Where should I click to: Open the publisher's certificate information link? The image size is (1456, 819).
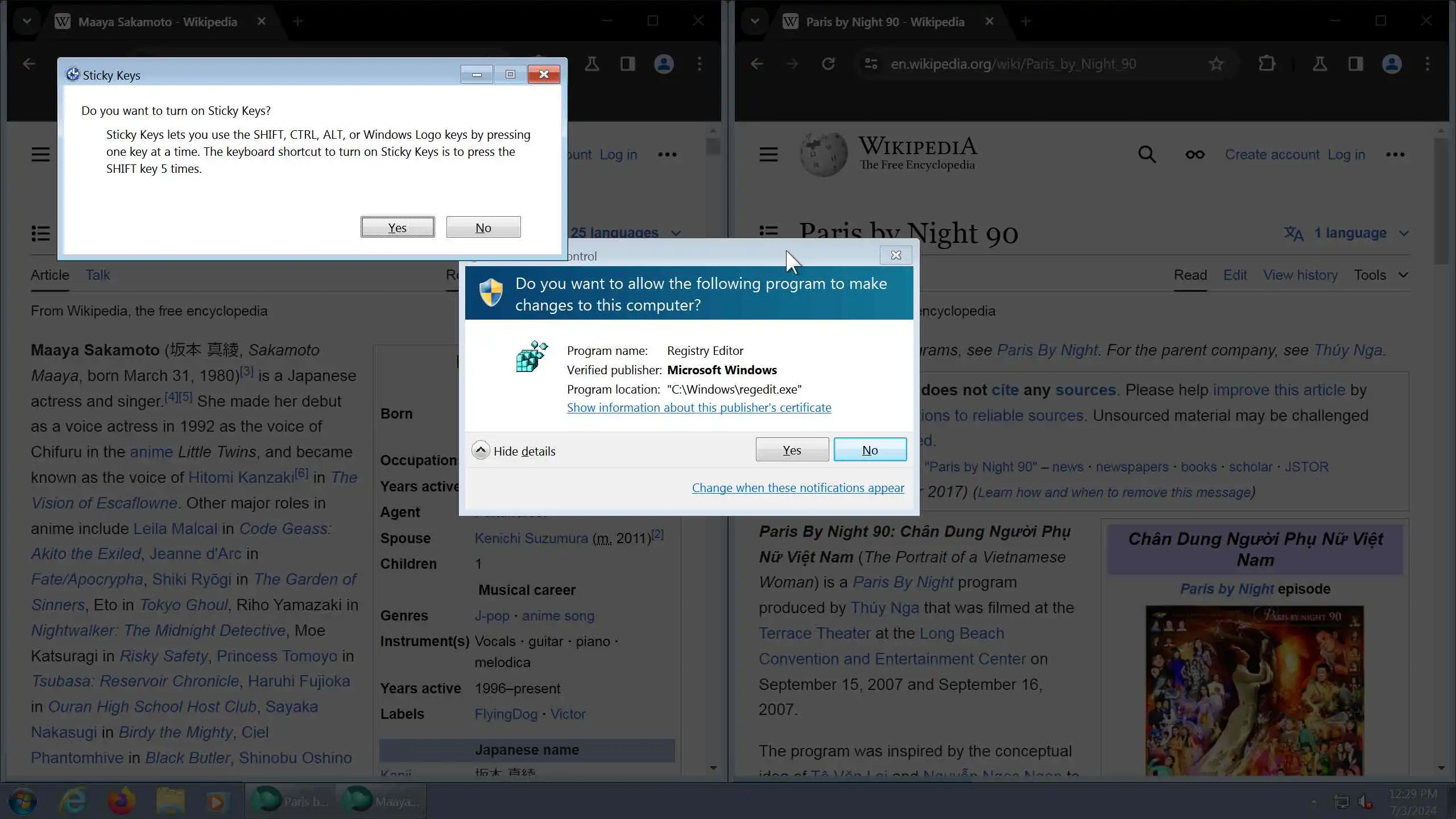click(698, 407)
